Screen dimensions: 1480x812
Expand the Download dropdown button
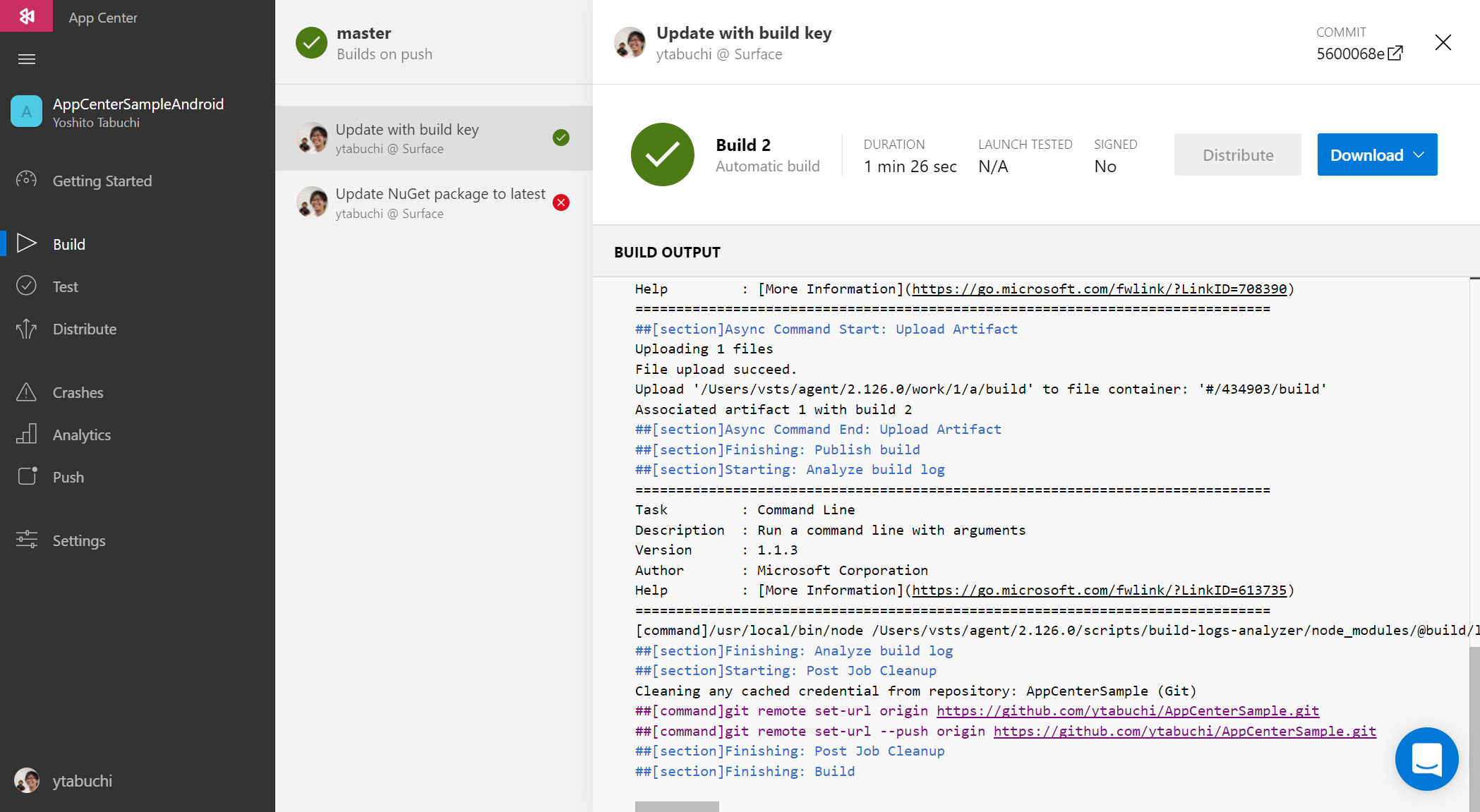1377,155
